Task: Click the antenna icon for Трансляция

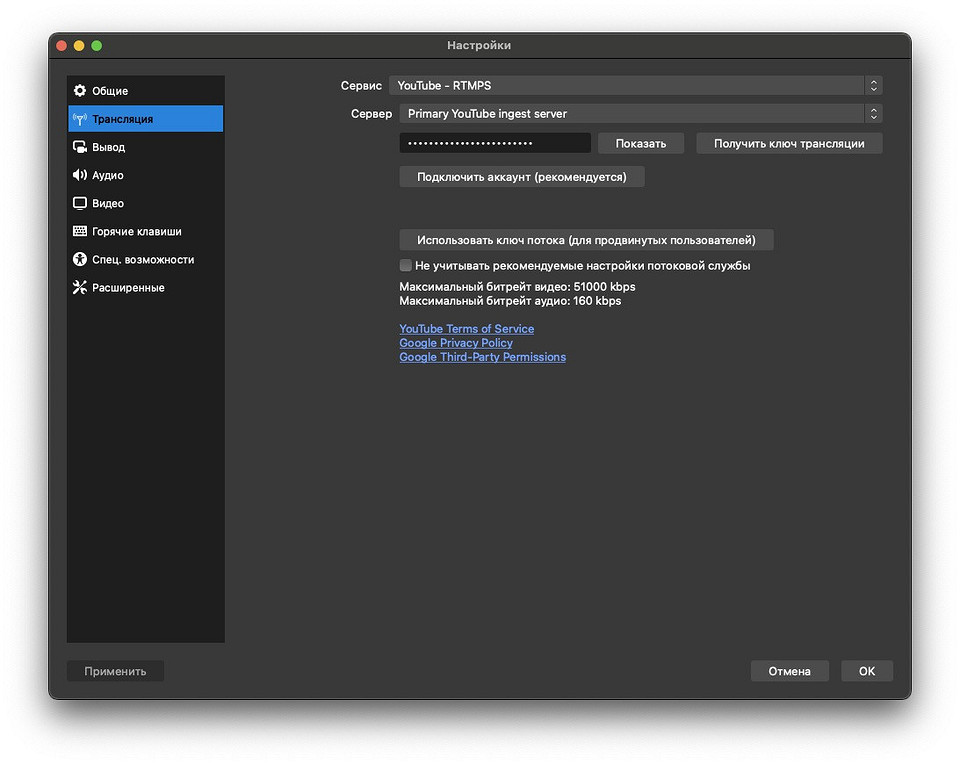Action: click(x=80, y=119)
